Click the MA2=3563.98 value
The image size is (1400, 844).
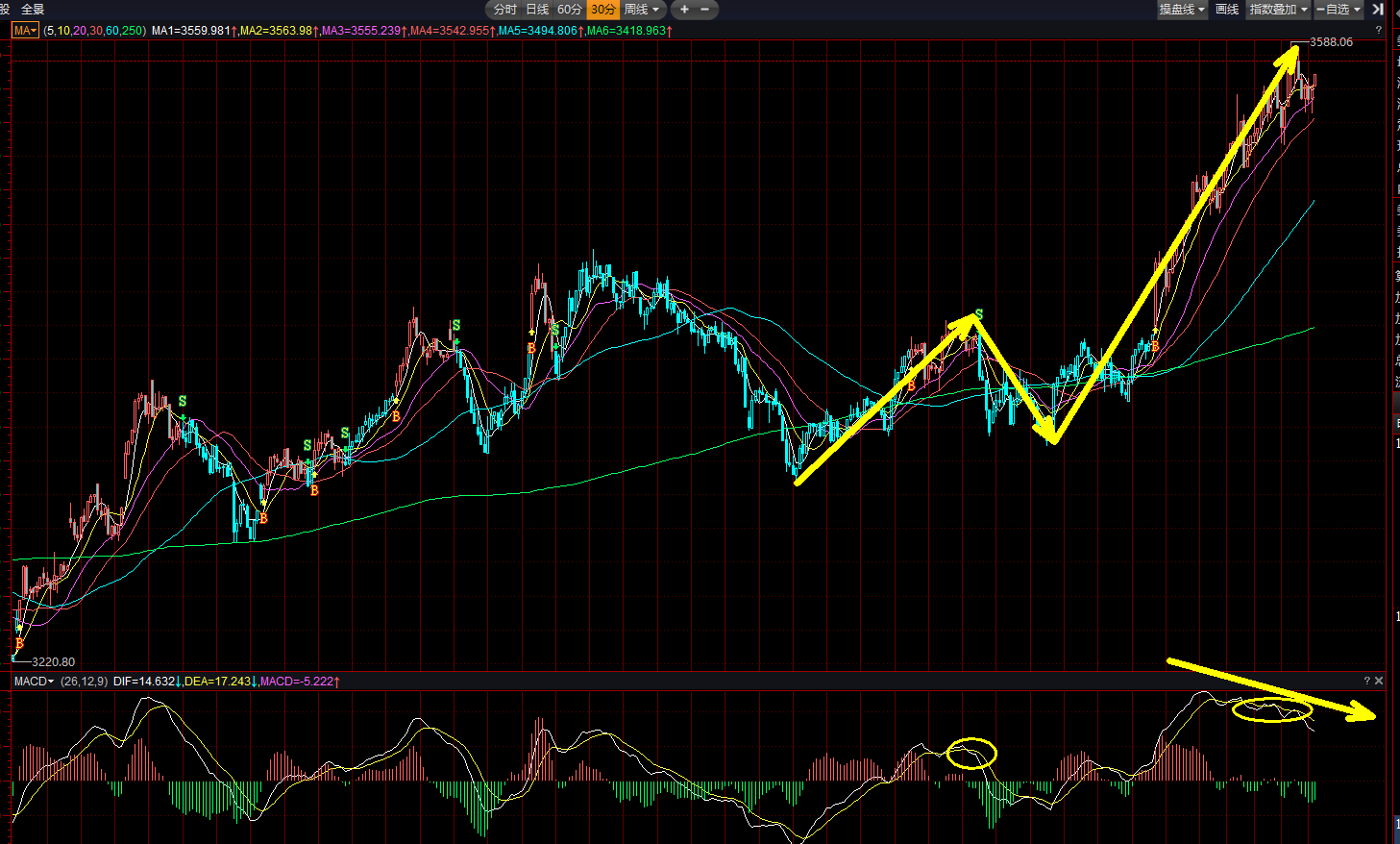277,31
